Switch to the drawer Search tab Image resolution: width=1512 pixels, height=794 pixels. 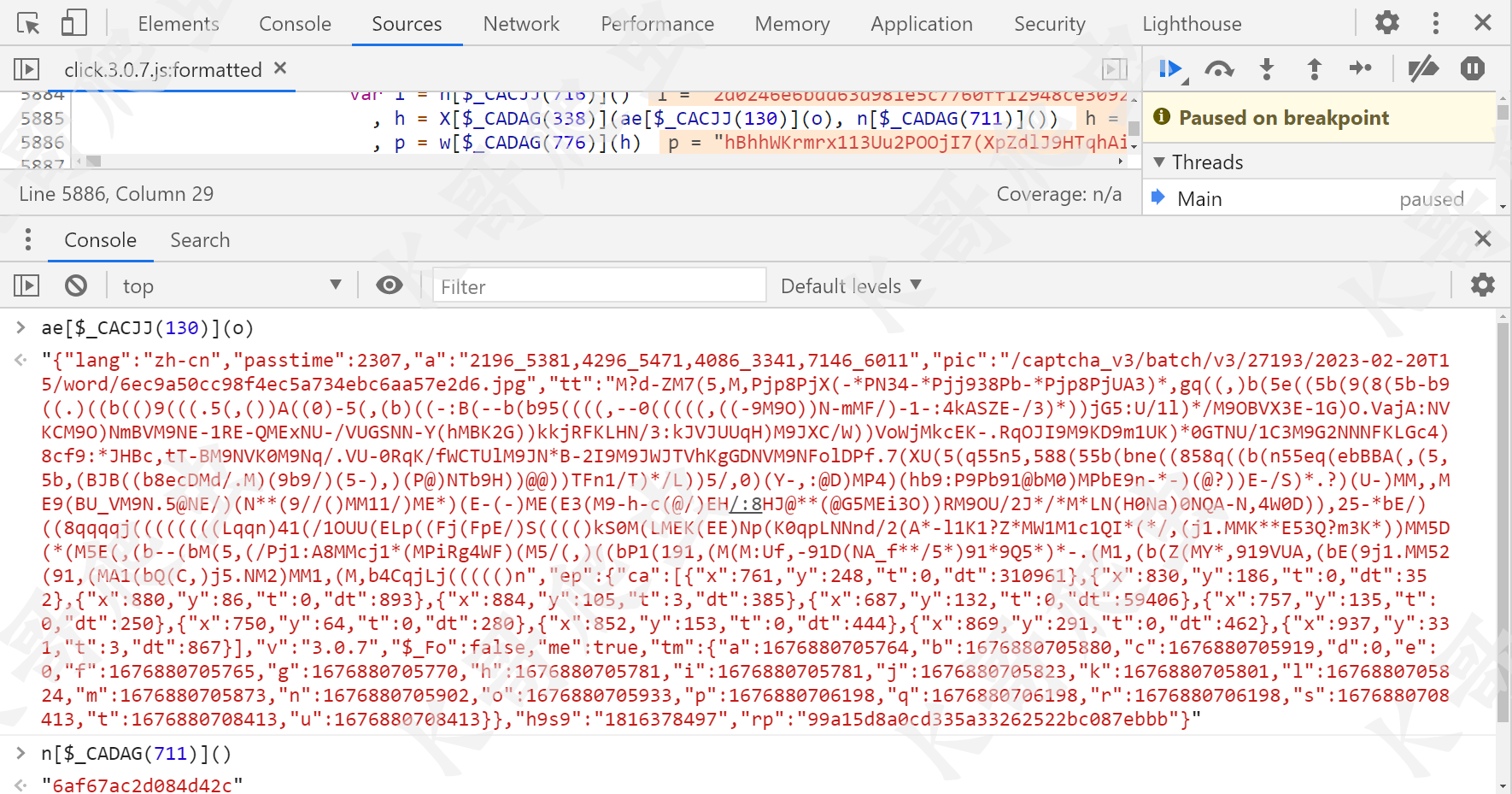coord(200,240)
